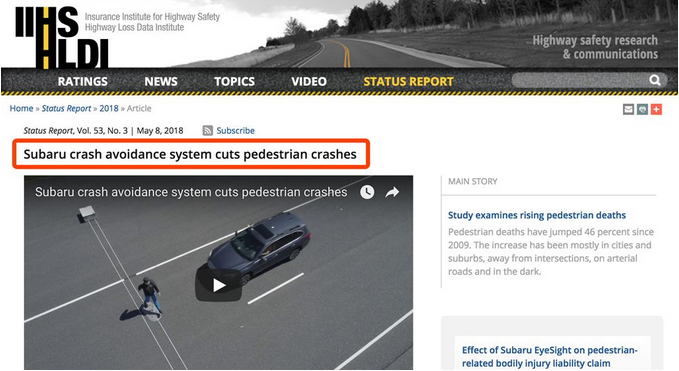
Task: Click article headline 'Subaru crash avoidance system cuts pedestrian crashes'
Action: pyautogui.click(x=190, y=154)
